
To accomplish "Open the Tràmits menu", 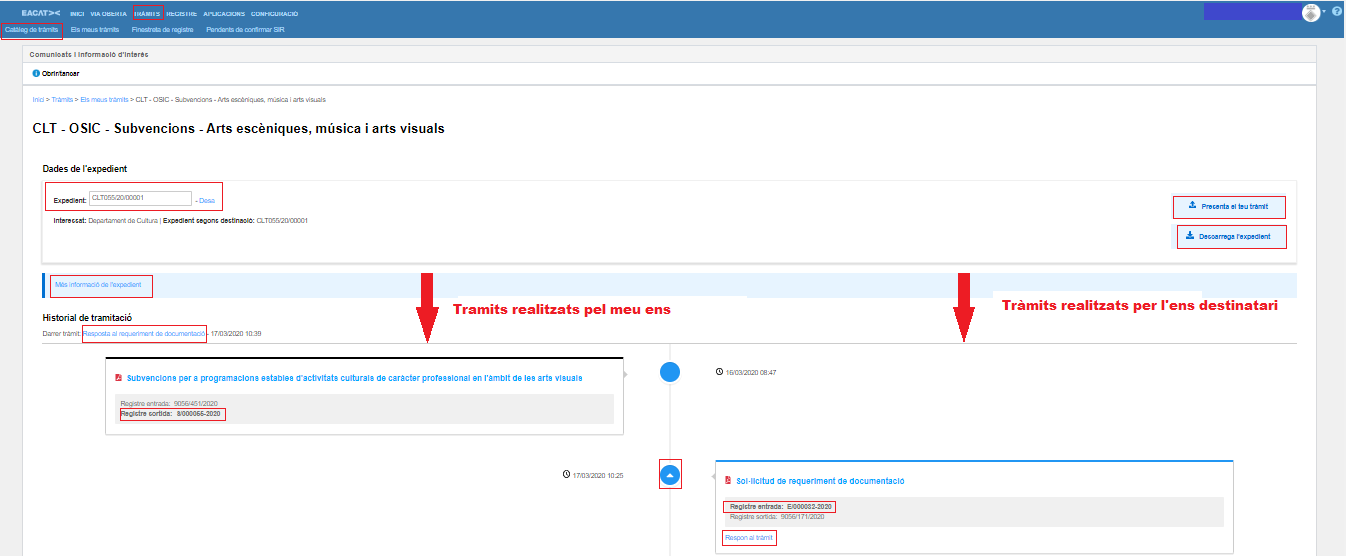I will [x=146, y=14].
